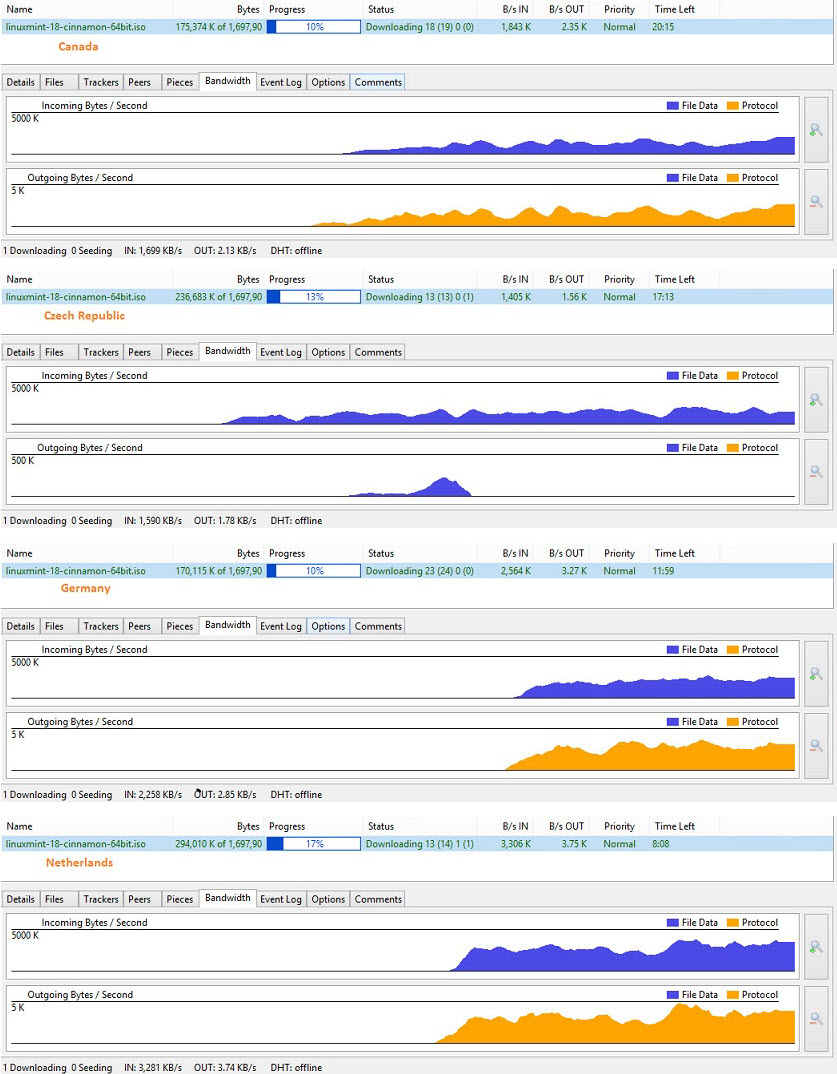Select the linuxmint-18-cinnamon-64bit.iso torrent in the Czech Republic list
The height and width of the screenshot is (1074, 837).
pos(75,297)
